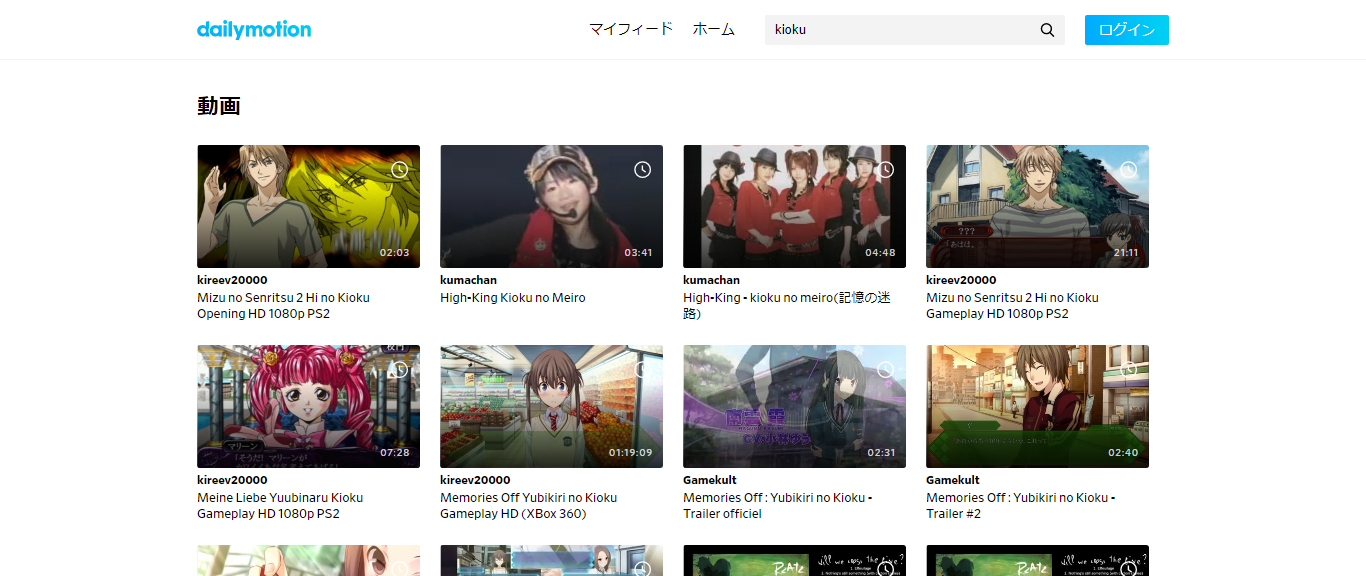Open kireev20000 channel above Opening HD title

(232, 280)
